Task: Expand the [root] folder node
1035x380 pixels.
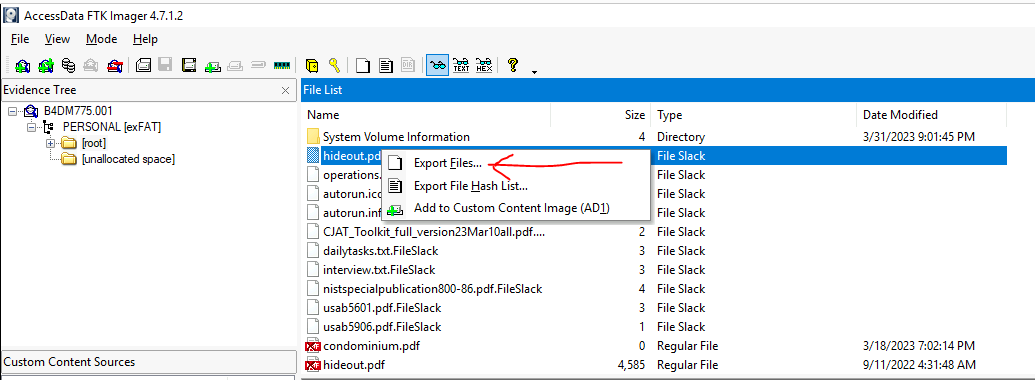Action: pos(50,143)
